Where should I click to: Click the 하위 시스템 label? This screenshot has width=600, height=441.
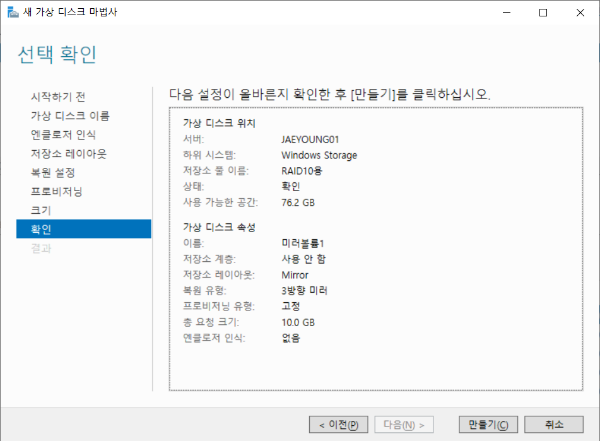point(209,155)
